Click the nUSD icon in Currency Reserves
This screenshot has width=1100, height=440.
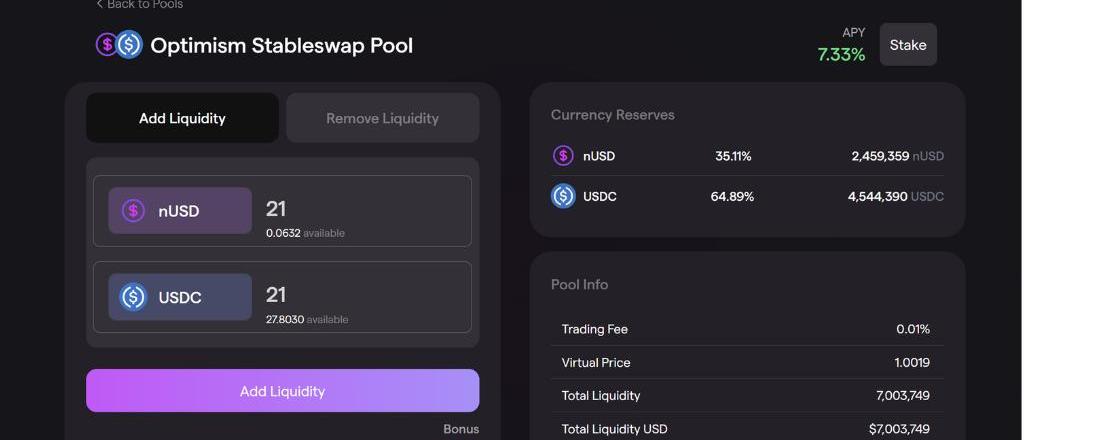click(x=563, y=156)
